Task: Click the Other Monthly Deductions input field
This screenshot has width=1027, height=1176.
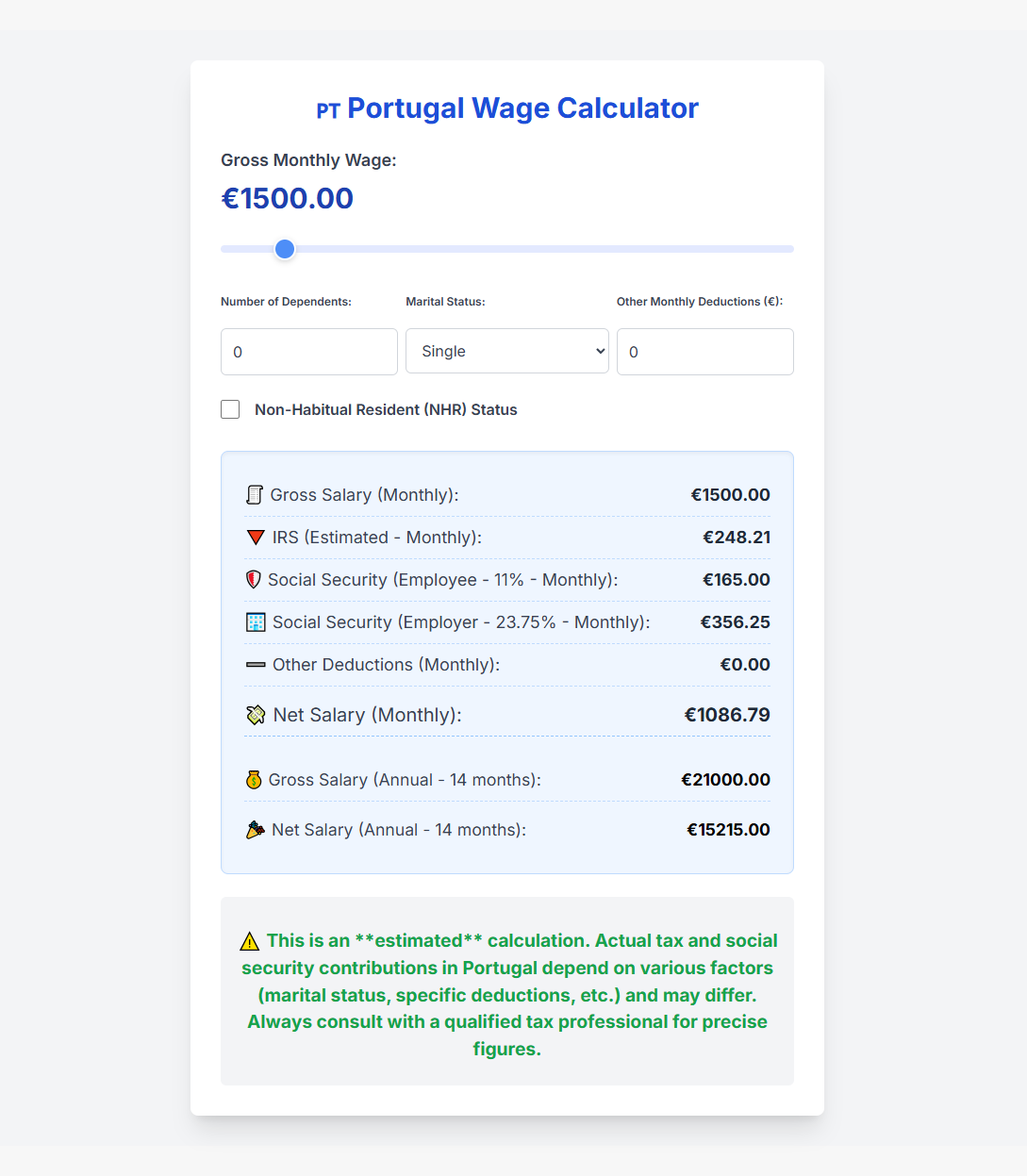Action: point(705,352)
